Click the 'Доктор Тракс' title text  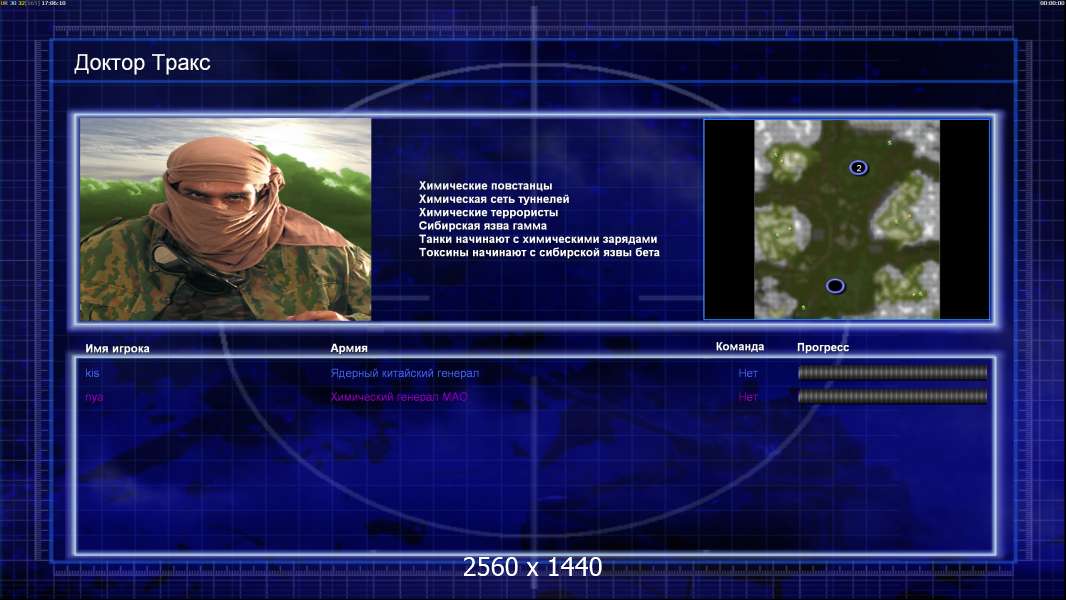click(142, 63)
